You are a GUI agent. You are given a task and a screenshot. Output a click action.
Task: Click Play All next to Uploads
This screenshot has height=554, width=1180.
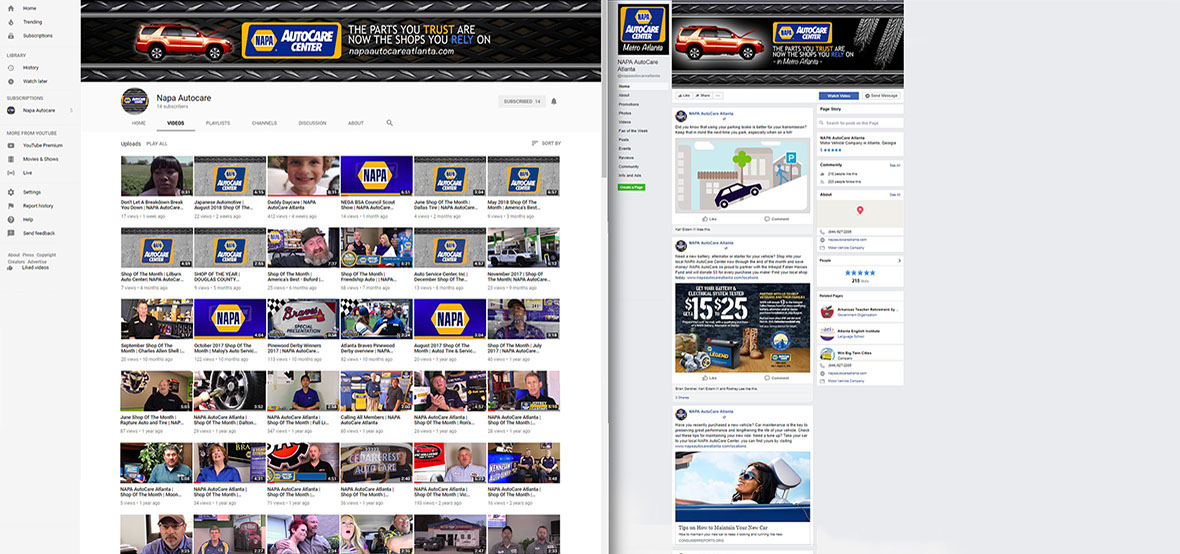[x=157, y=144]
